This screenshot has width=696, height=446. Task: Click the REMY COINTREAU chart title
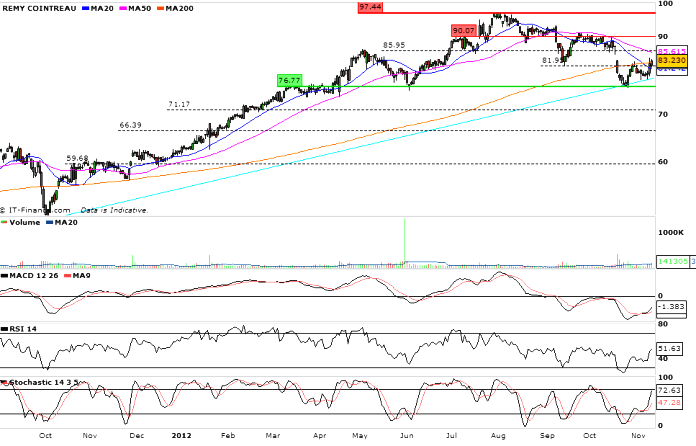(x=40, y=8)
